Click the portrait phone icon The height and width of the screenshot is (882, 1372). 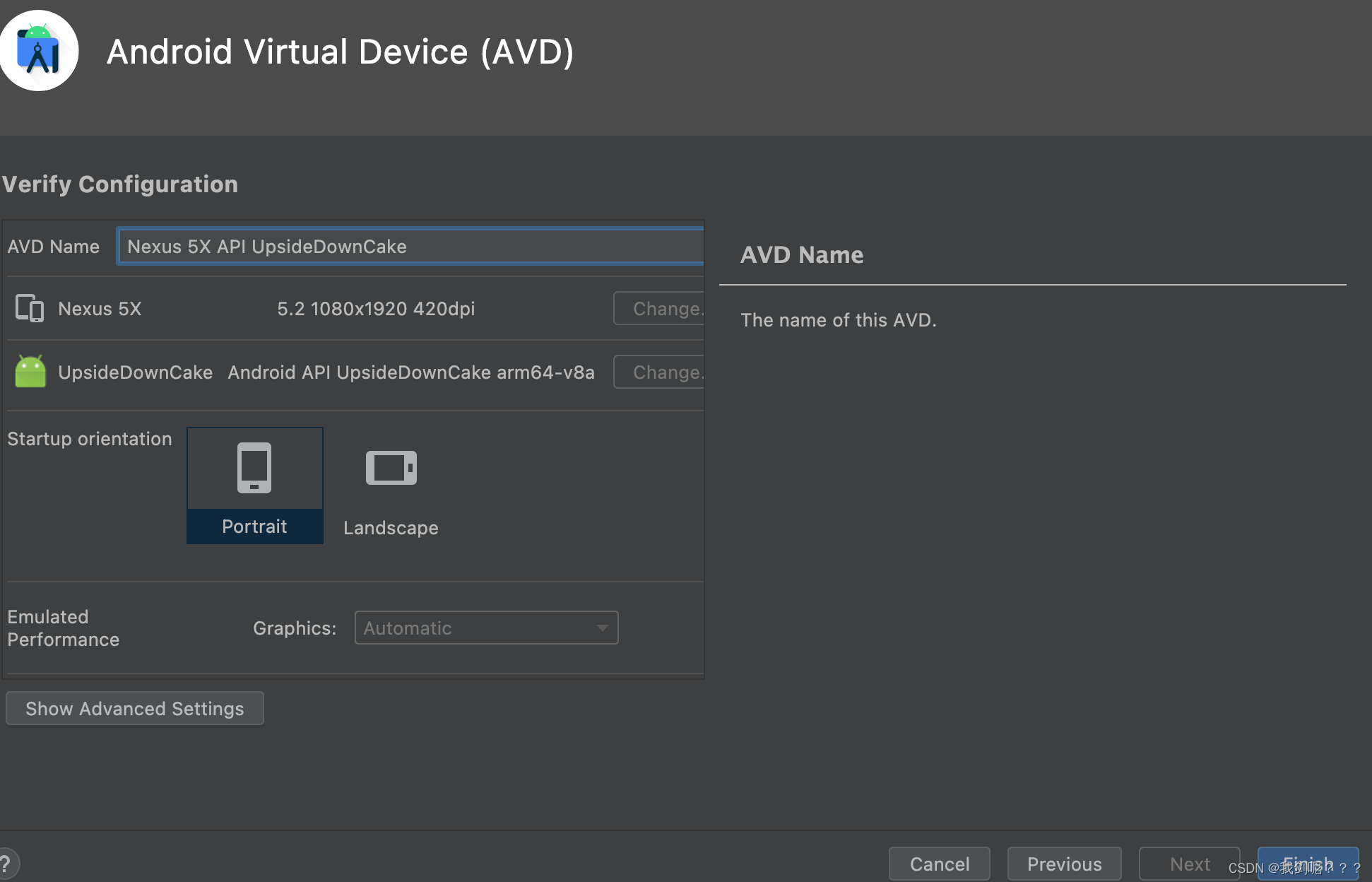pos(254,467)
